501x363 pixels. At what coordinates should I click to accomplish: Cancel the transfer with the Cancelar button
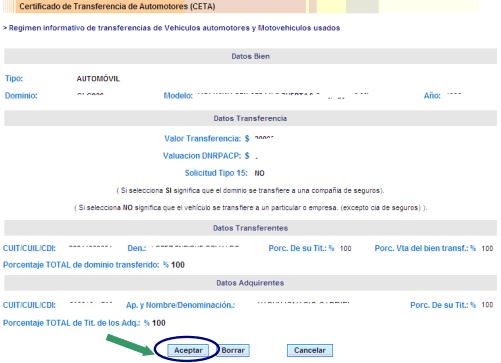click(x=310, y=350)
